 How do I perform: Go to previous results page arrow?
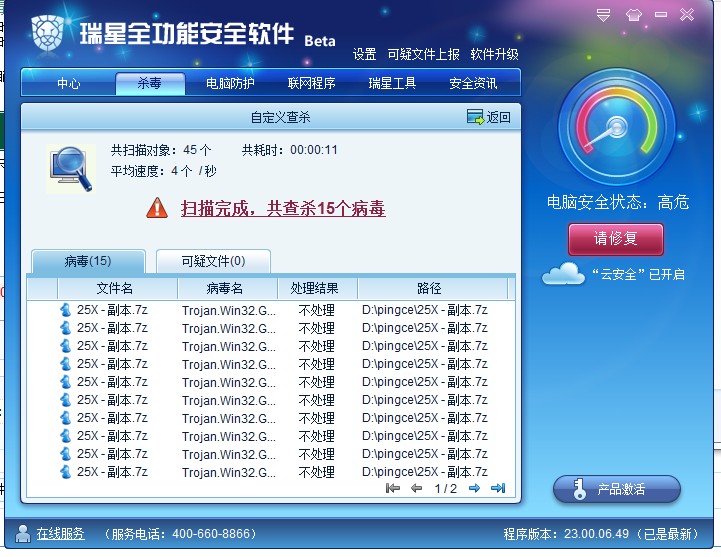(x=416, y=488)
